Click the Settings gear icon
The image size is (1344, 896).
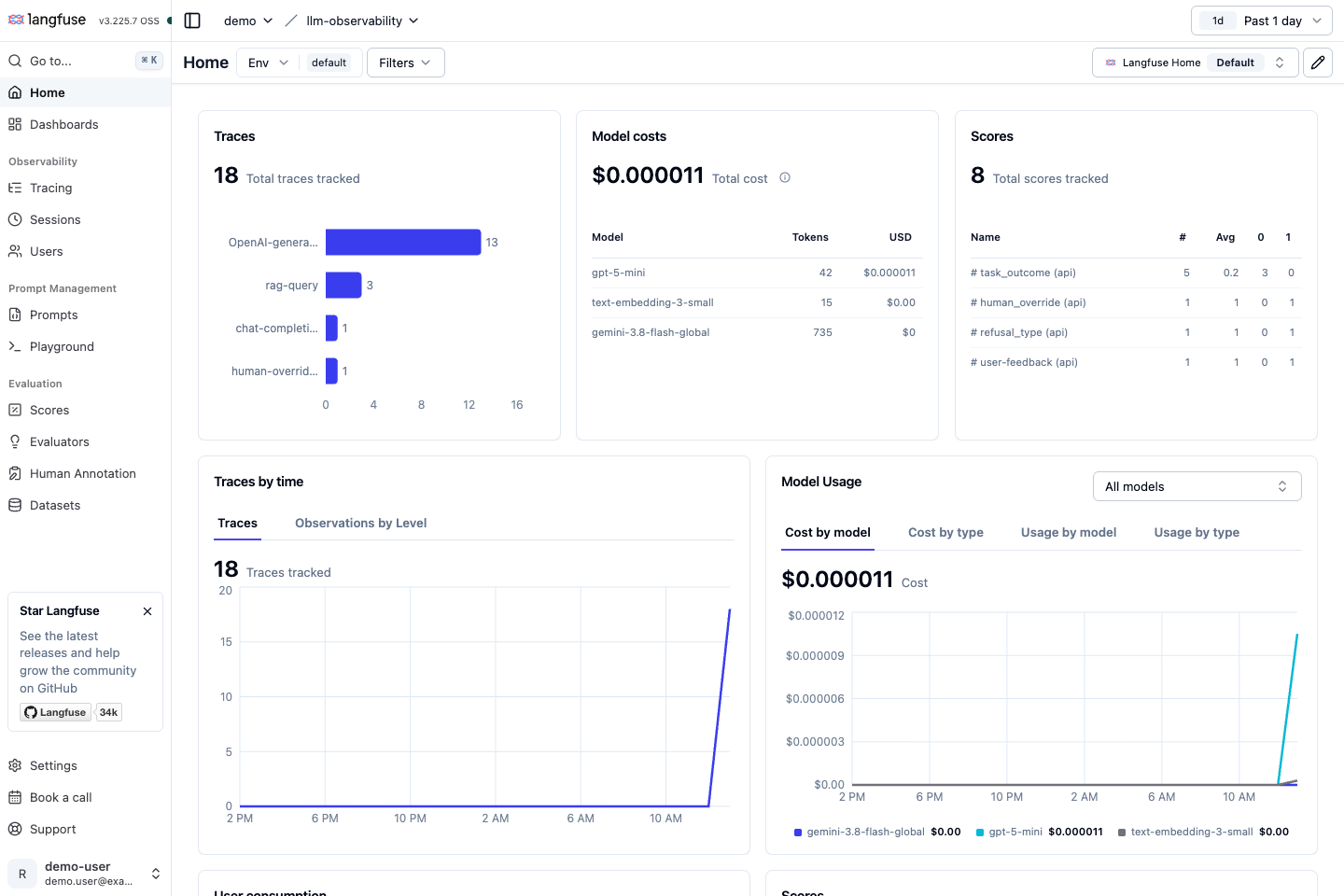click(15, 765)
